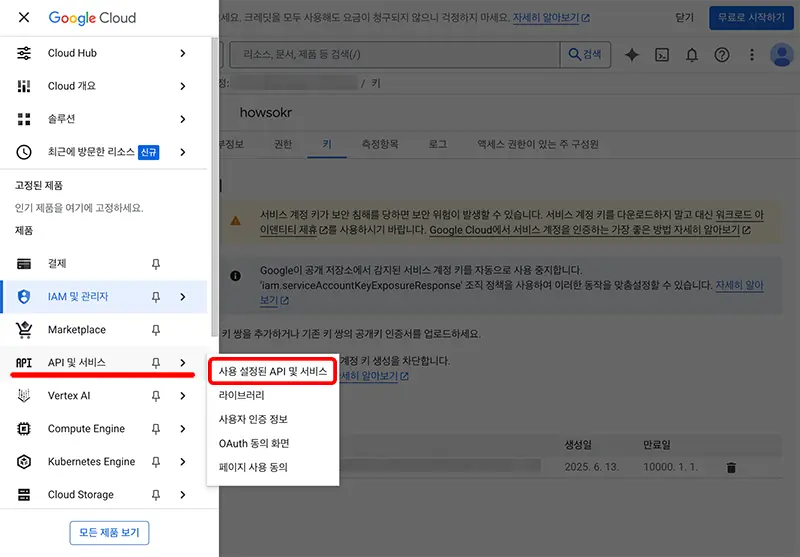
Task: Click the 결제 billing card icon
Action: coord(24,264)
